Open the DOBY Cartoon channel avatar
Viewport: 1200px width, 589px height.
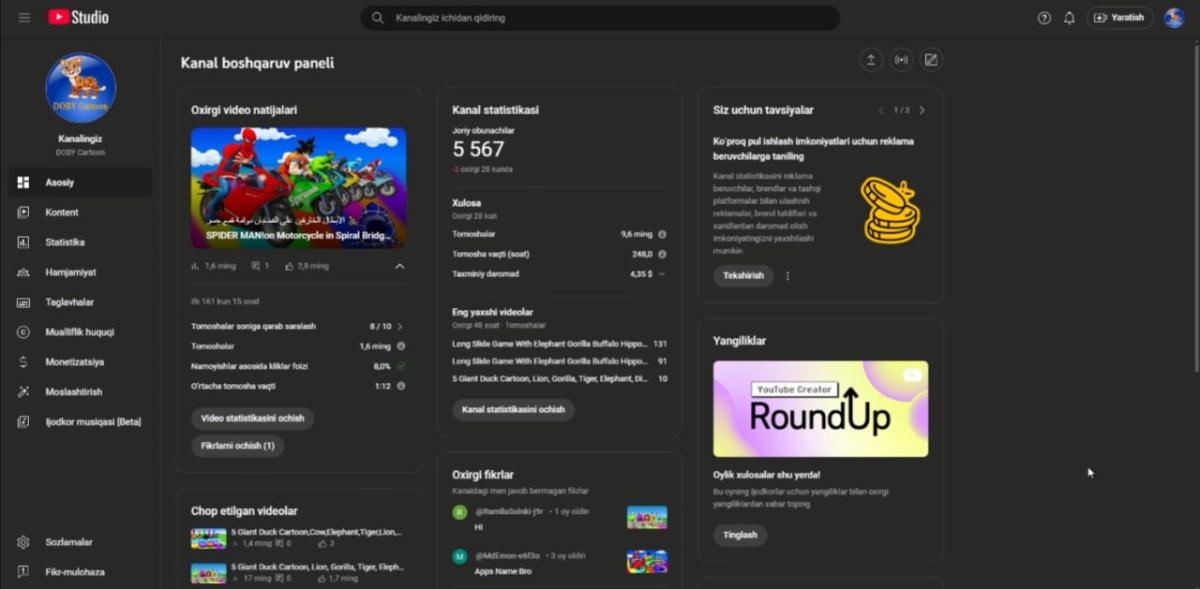[x=81, y=88]
